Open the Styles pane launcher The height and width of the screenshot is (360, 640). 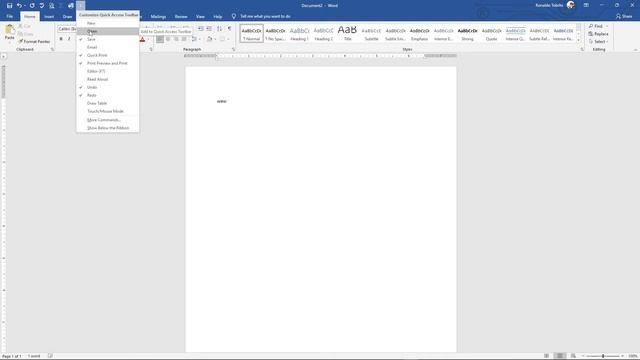(x=582, y=49)
